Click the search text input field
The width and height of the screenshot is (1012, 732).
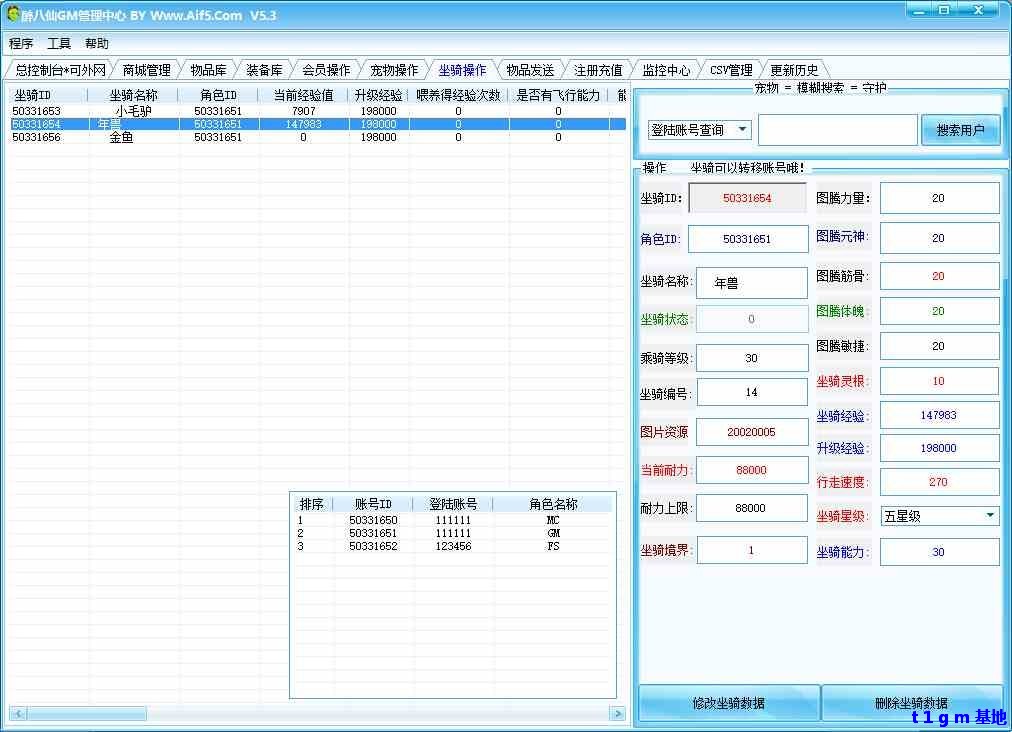837,130
